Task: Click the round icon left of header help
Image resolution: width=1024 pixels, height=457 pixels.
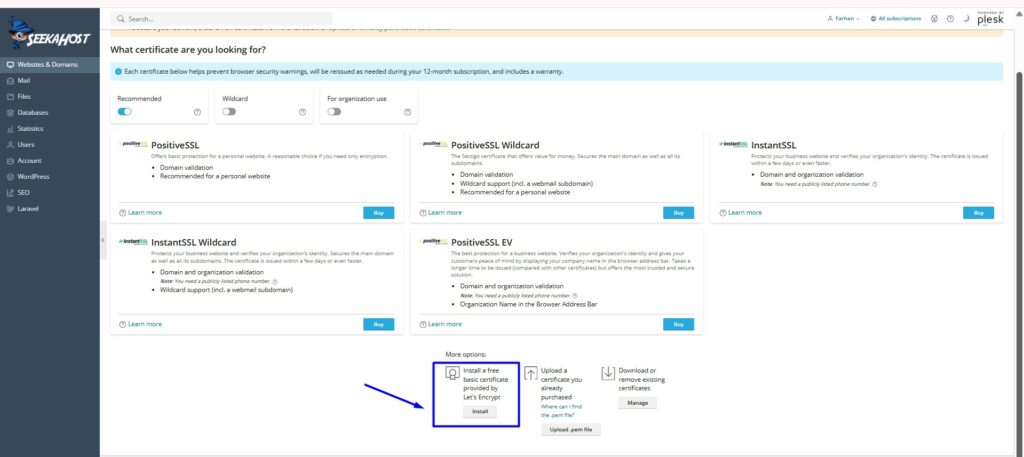Action: (935, 19)
